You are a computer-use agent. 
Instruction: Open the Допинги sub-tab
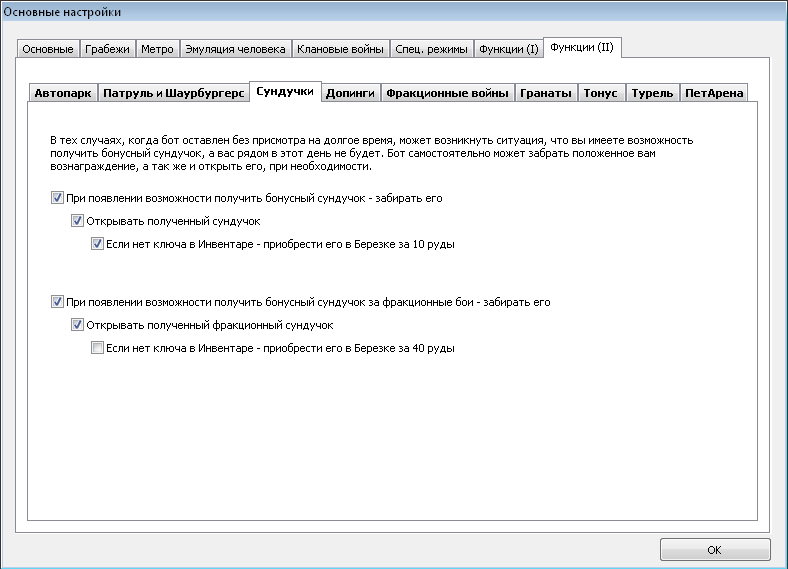[350, 93]
